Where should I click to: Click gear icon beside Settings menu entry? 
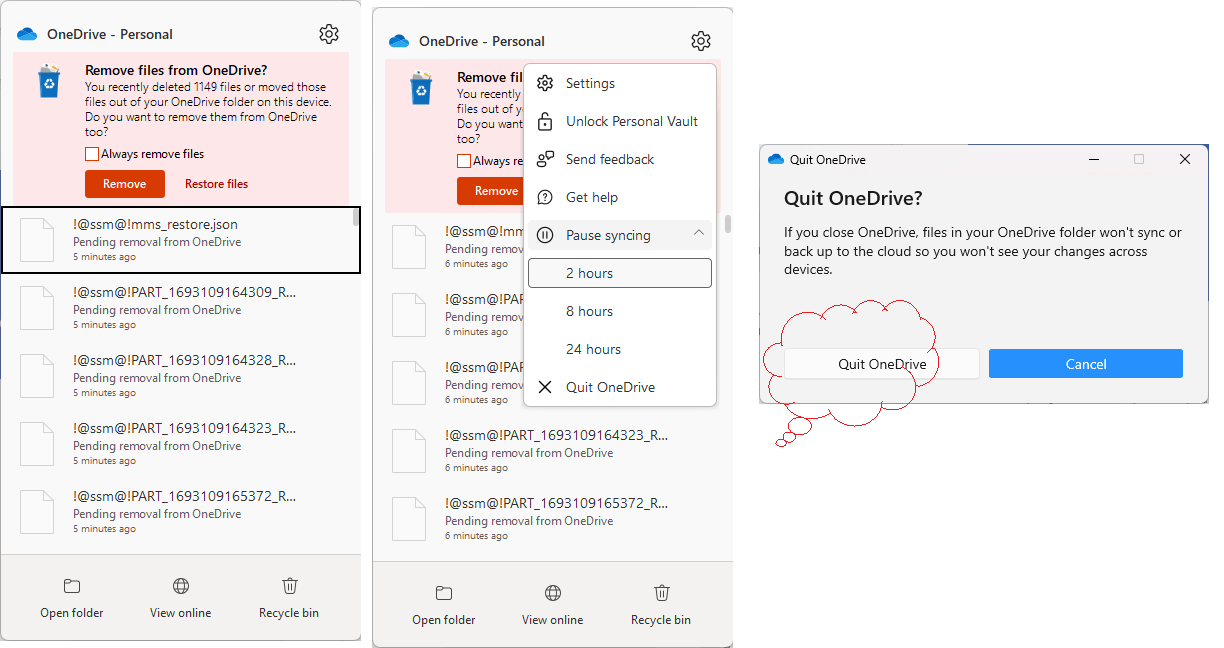point(545,83)
